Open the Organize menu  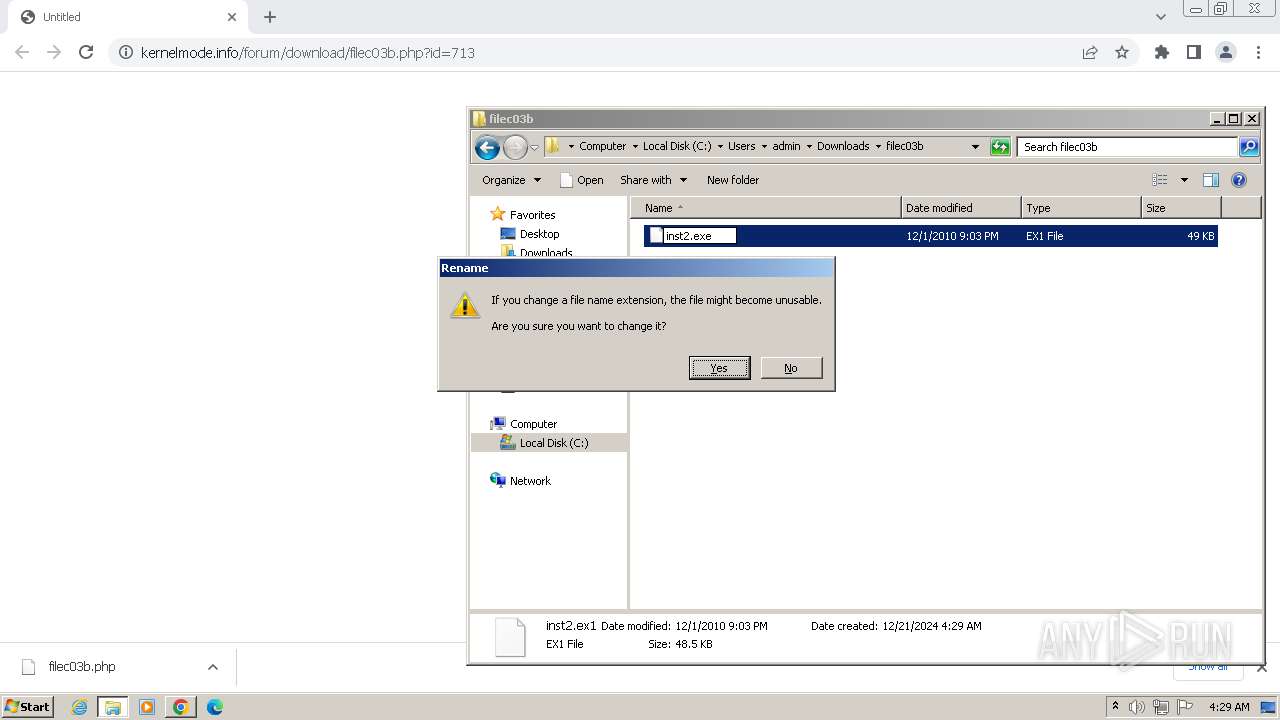[x=511, y=180]
